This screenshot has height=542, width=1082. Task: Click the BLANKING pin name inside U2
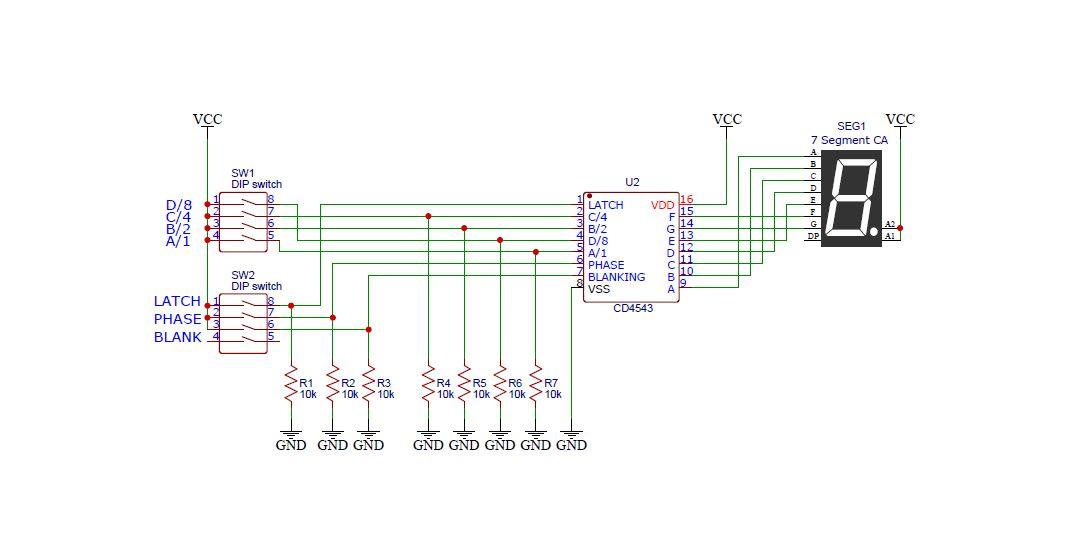pyautogui.click(x=616, y=277)
